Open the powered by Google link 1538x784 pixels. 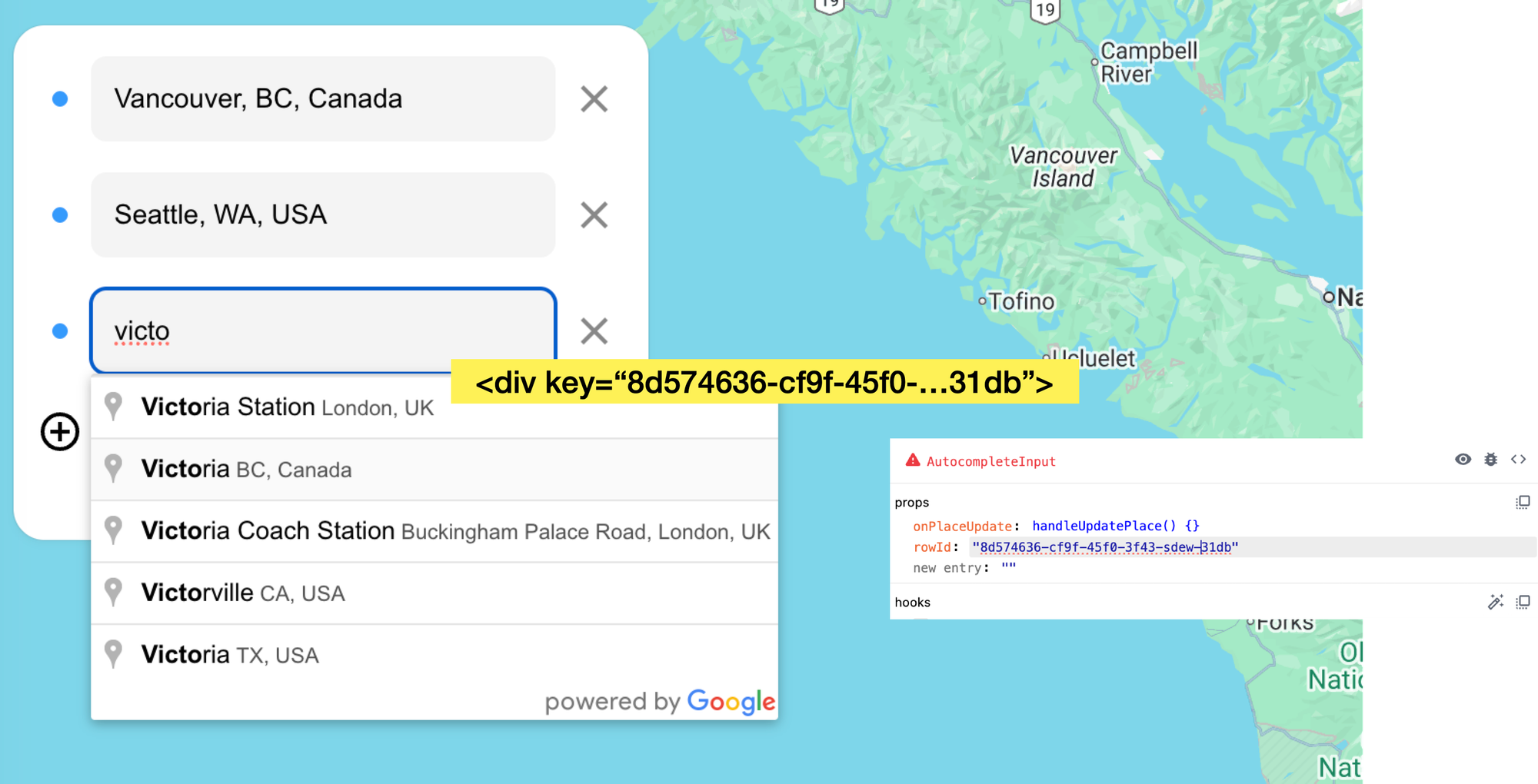(660, 701)
